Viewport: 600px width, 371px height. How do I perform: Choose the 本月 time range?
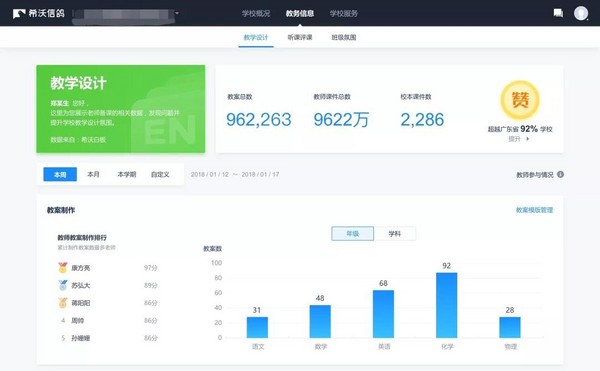point(93,174)
